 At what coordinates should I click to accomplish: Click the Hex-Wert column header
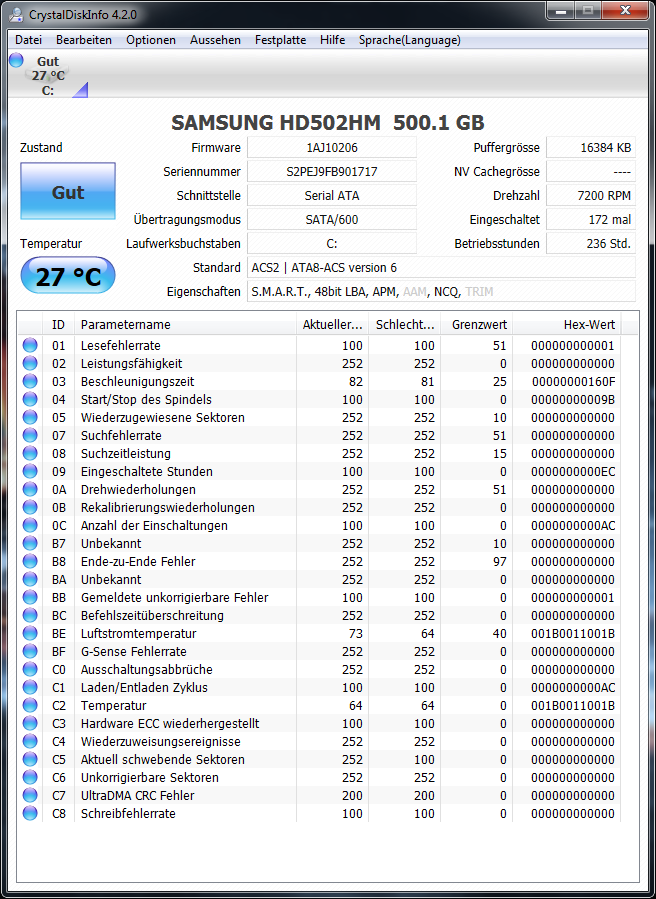(x=567, y=325)
